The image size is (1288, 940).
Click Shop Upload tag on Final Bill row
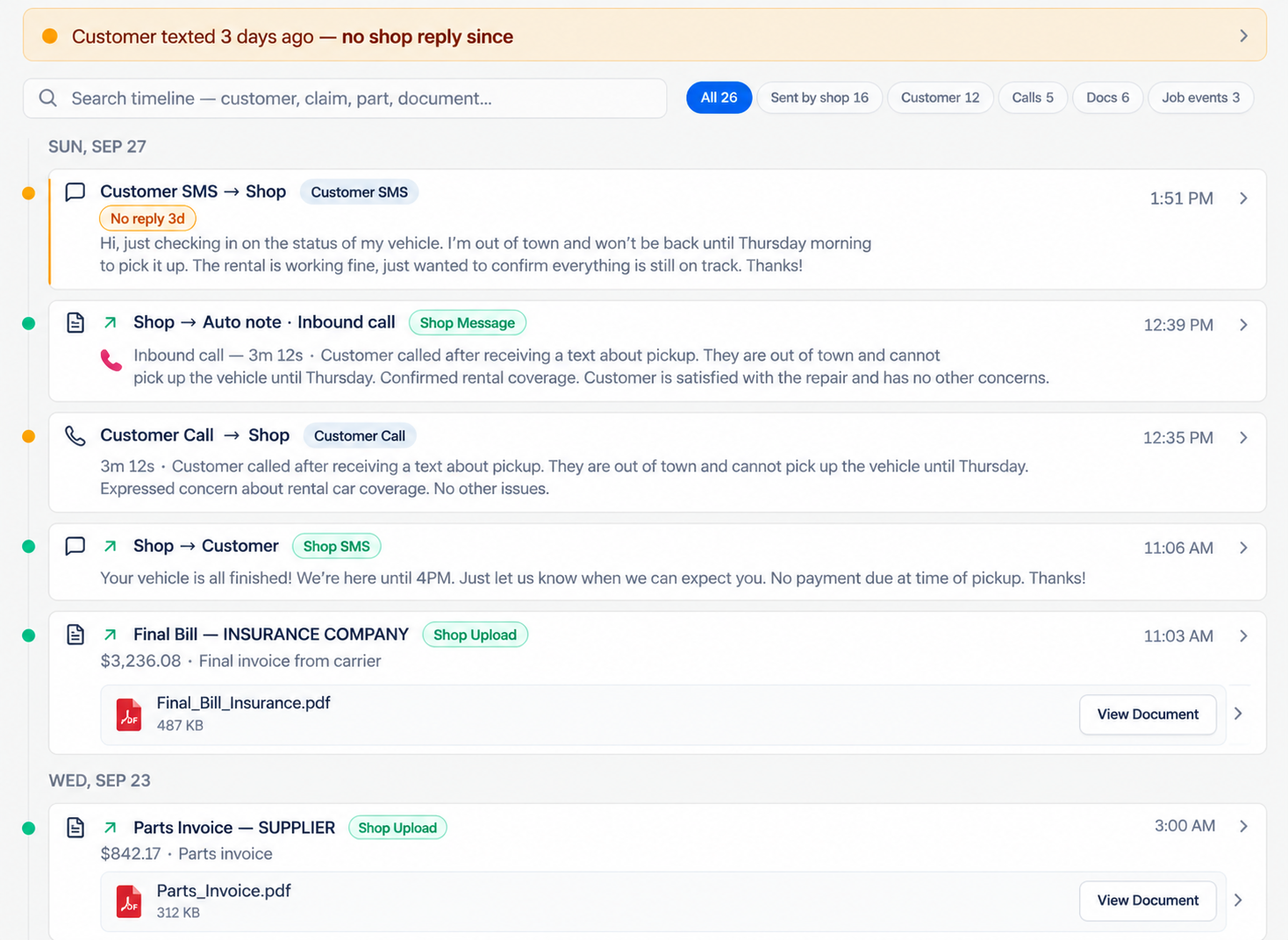tap(475, 635)
